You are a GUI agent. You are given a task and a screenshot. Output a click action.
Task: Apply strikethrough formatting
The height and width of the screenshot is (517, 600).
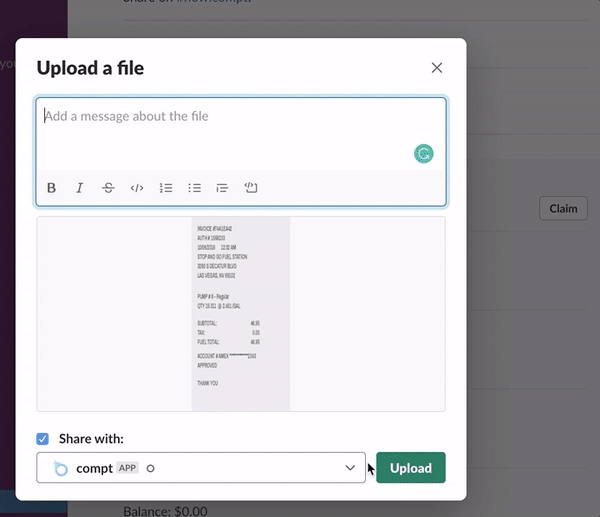108,188
